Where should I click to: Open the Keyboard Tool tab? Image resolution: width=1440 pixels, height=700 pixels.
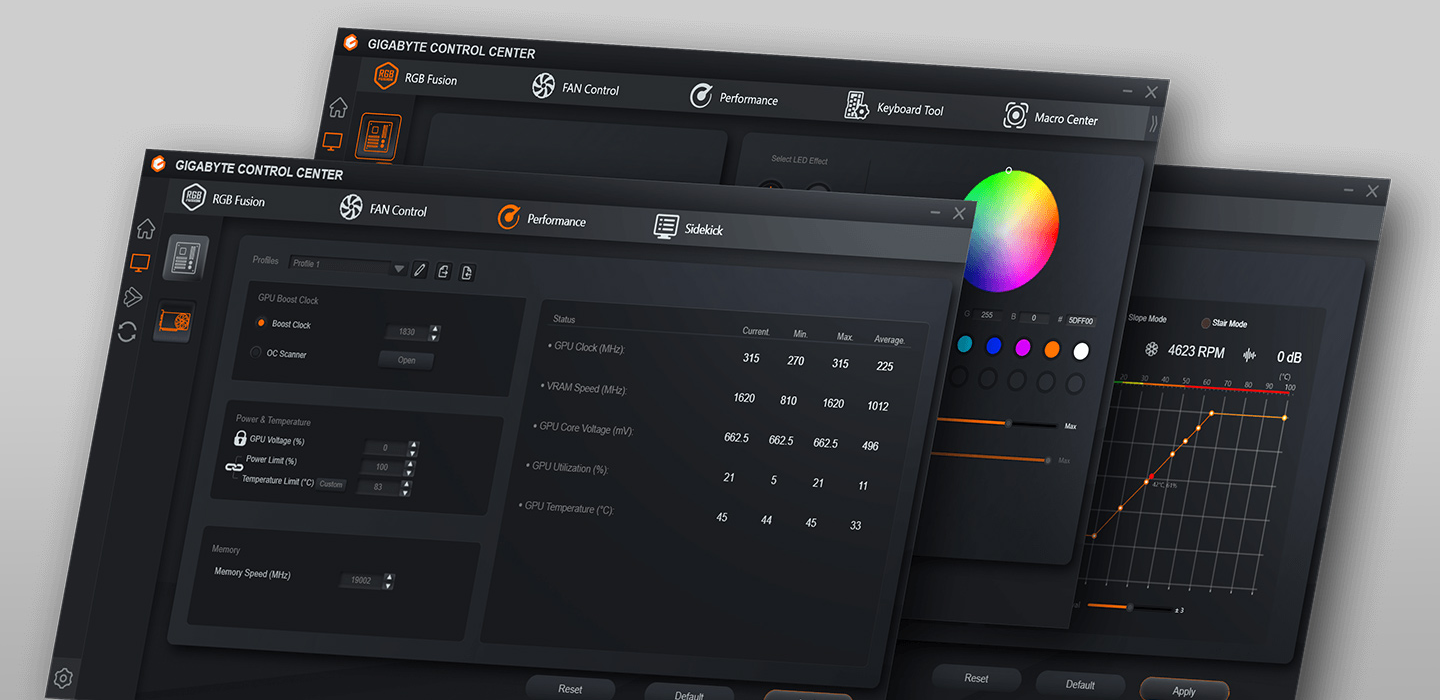pyautogui.click(x=894, y=108)
